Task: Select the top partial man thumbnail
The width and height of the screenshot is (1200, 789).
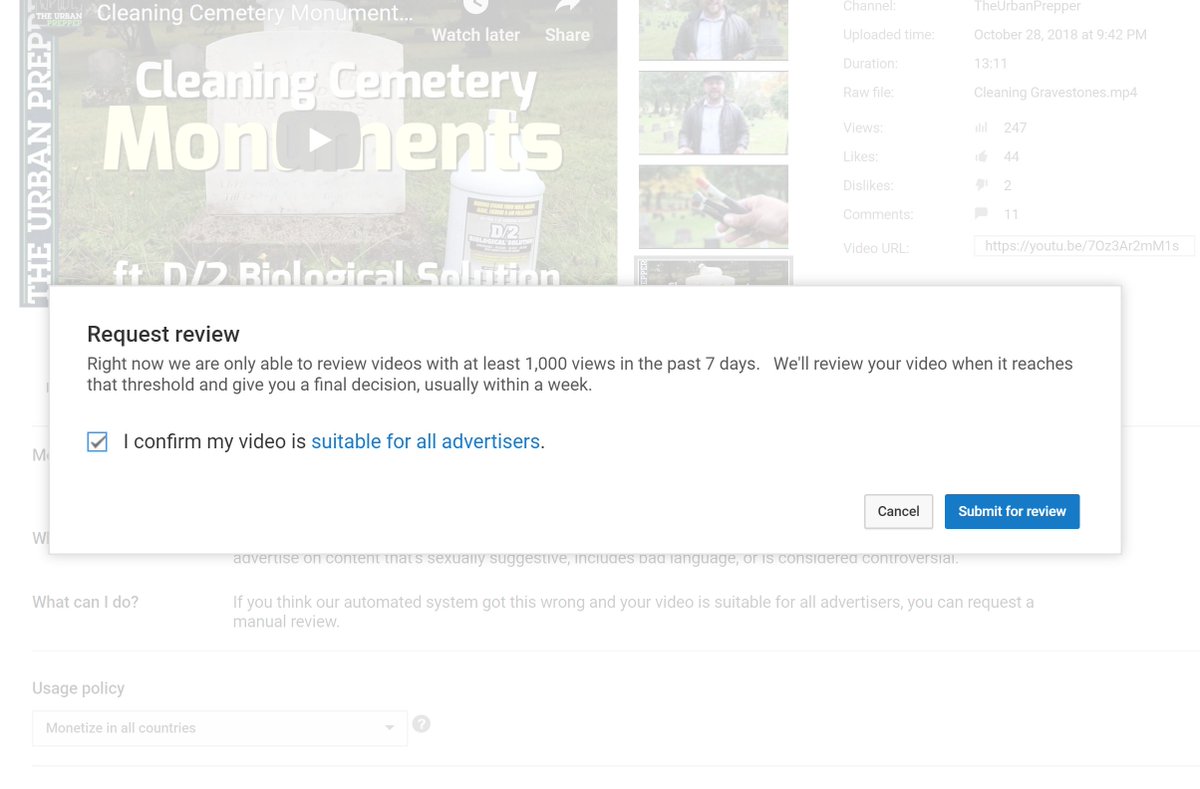Action: pos(713,29)
